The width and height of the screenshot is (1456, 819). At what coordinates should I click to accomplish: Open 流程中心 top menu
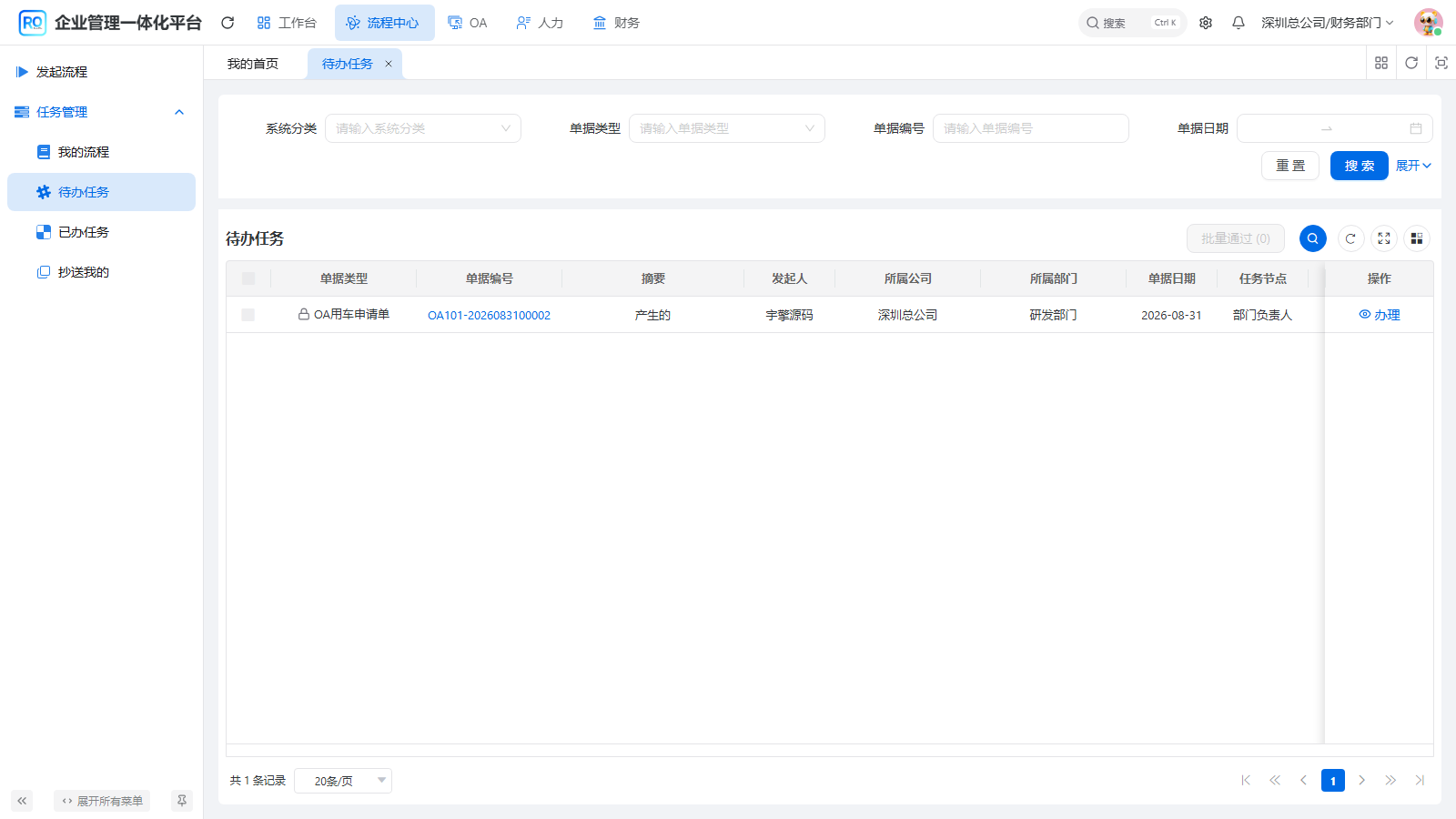tap(384, 23)
